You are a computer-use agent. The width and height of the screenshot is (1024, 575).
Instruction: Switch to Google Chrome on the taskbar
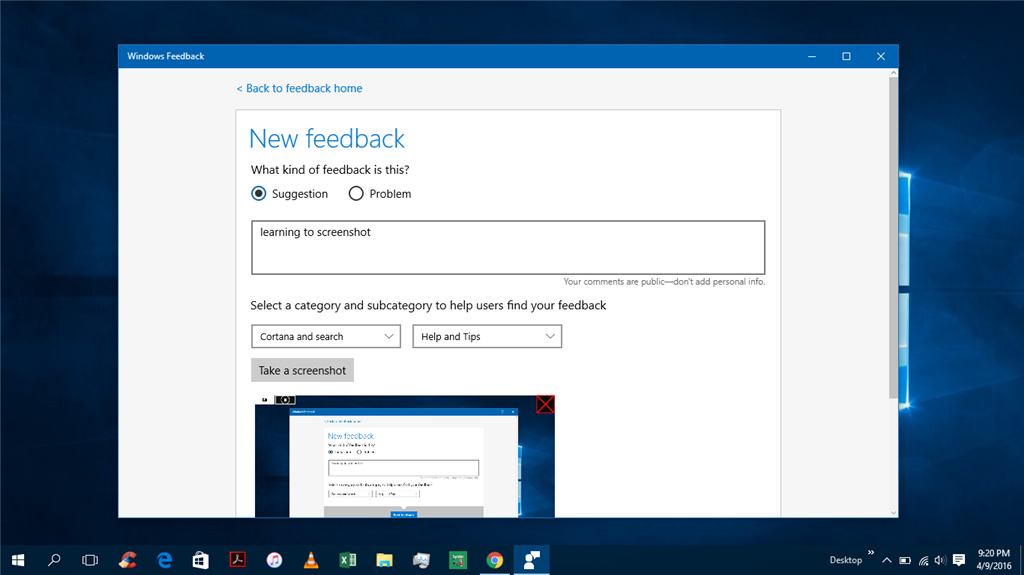(x=494, y=560)
